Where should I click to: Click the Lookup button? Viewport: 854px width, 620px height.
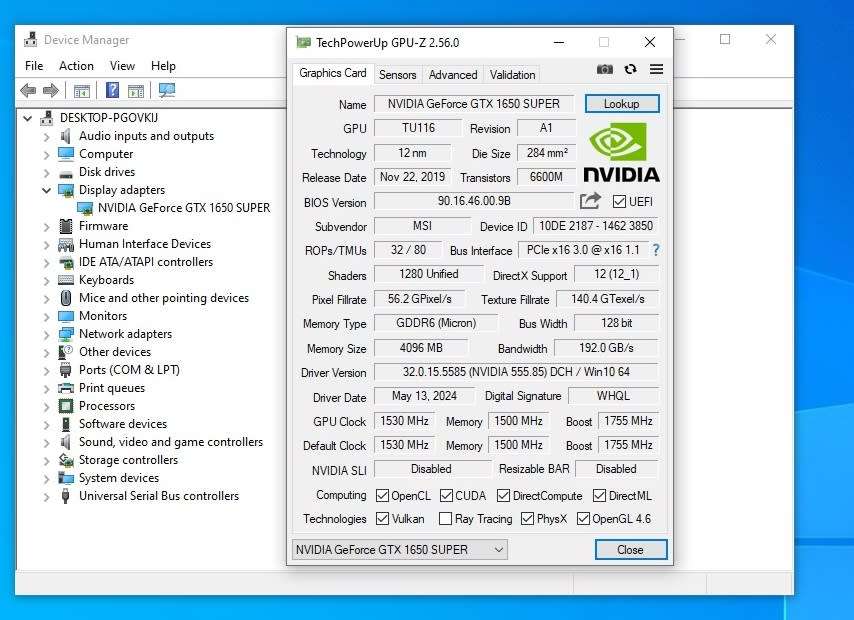(x=621, y=104)
